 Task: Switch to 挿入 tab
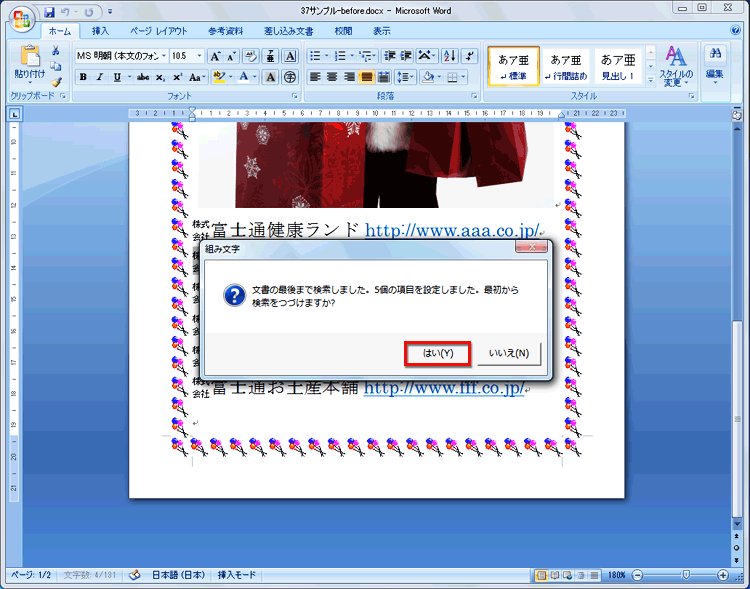pos(100,31)
